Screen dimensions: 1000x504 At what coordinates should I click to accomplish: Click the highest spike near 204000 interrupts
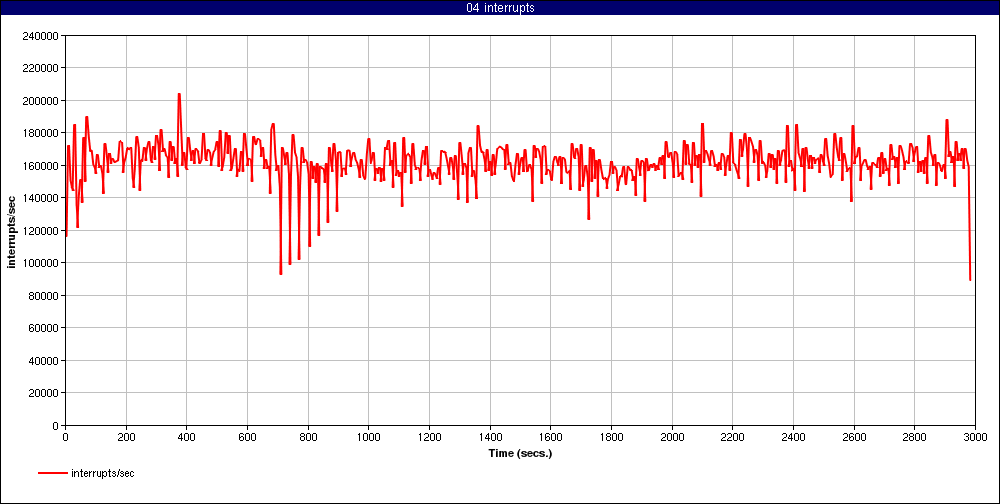pos(179,95)
